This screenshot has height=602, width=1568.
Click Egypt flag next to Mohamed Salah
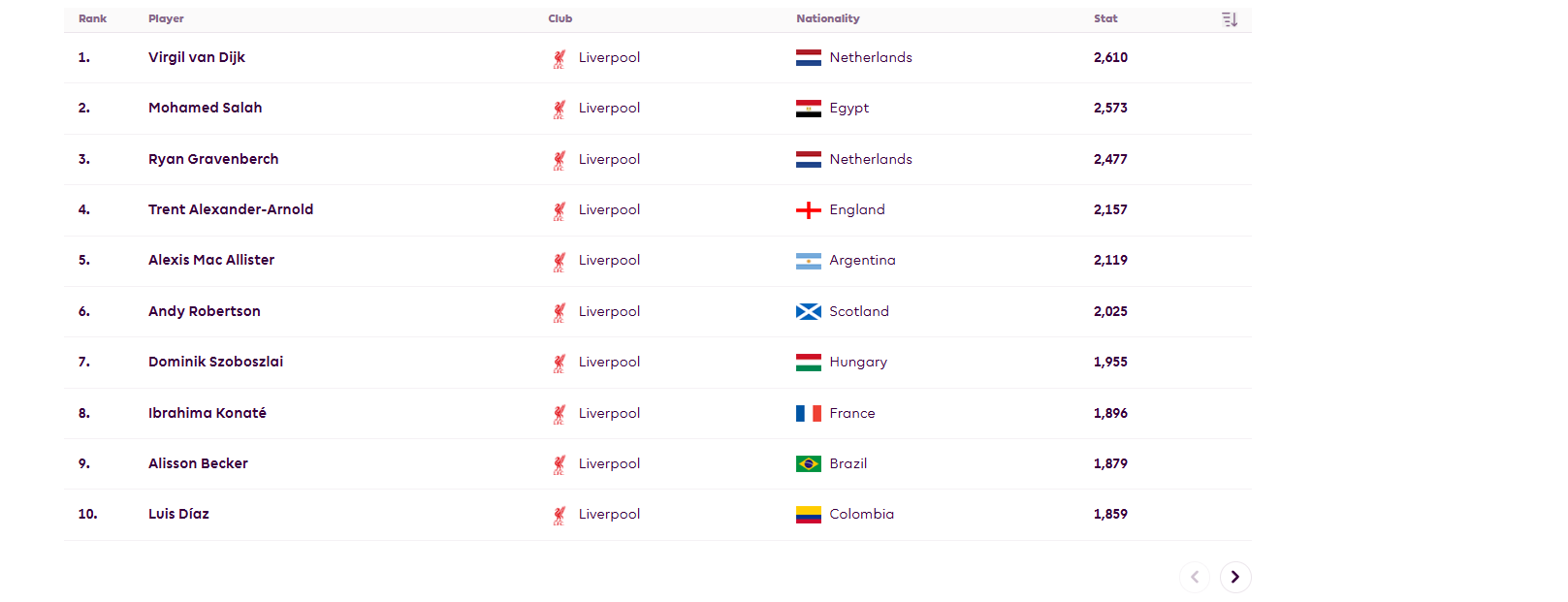[x=809, y=109]
